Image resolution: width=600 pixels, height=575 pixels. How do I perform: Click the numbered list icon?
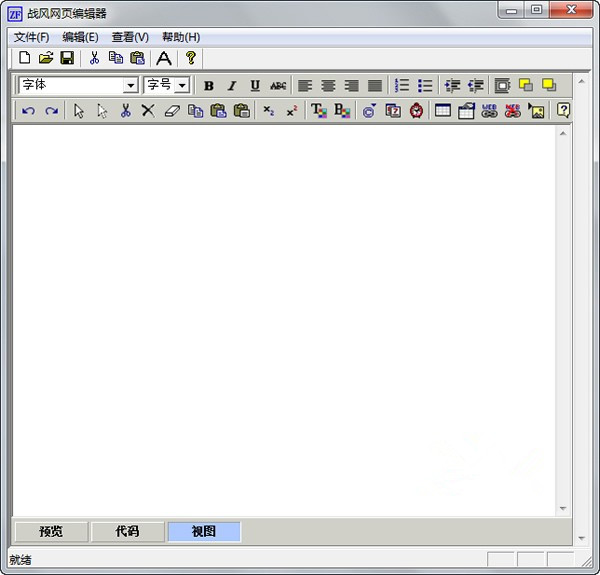[402, 86]
